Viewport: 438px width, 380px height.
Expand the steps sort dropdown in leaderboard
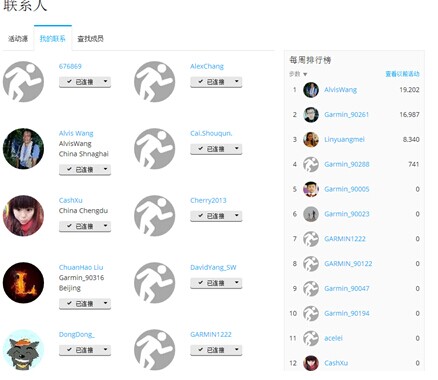pyautogui.click(x=298, y=74)
